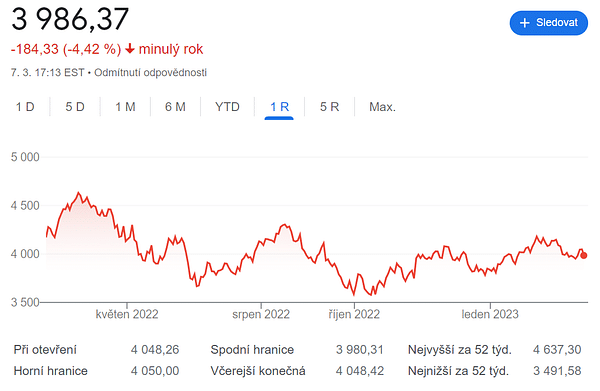Switch to the 1 D range tab
Screen dimensions: 600x391
click(x=25, y=107)
